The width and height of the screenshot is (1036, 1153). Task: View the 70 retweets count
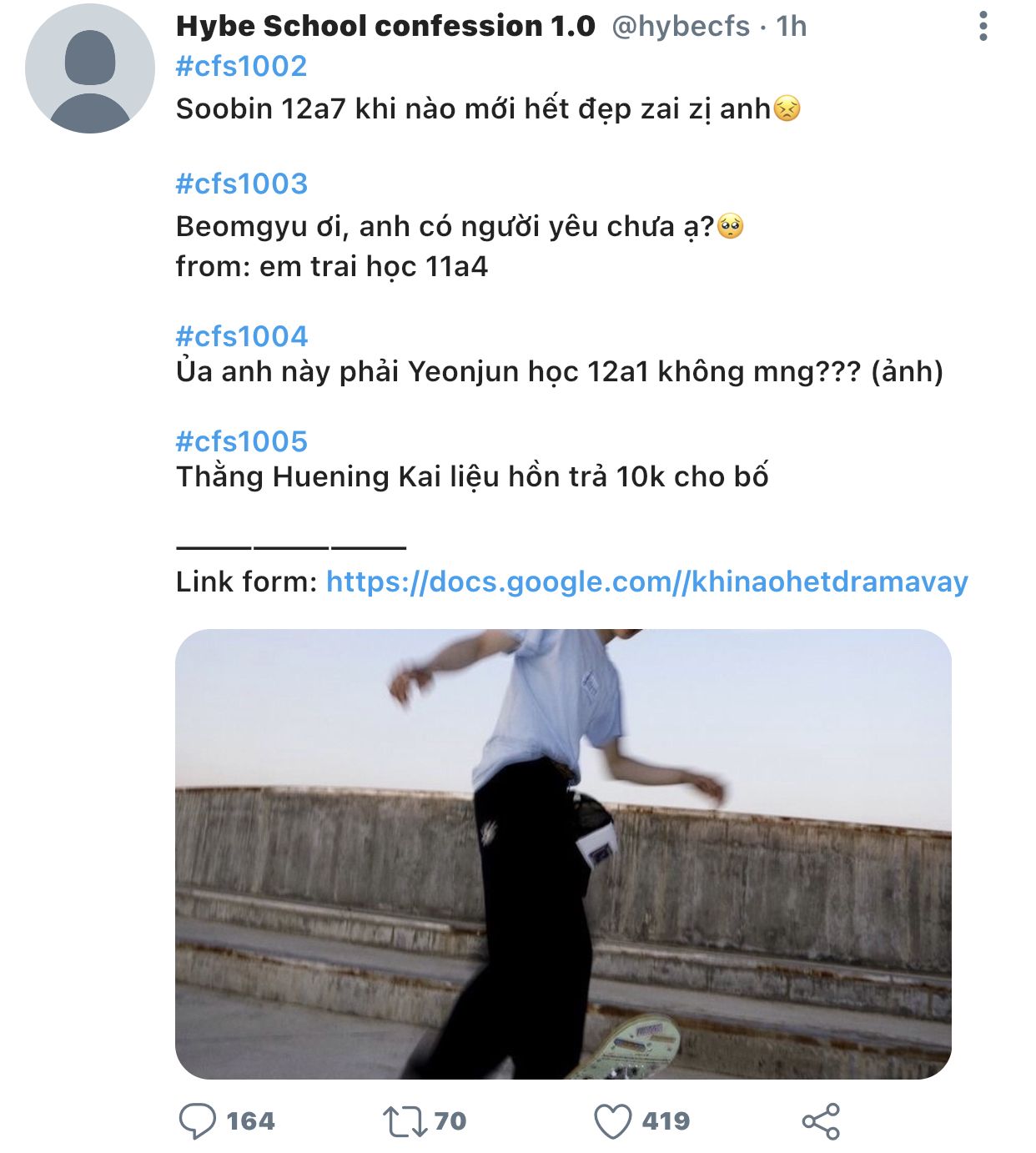(450, 1120)
